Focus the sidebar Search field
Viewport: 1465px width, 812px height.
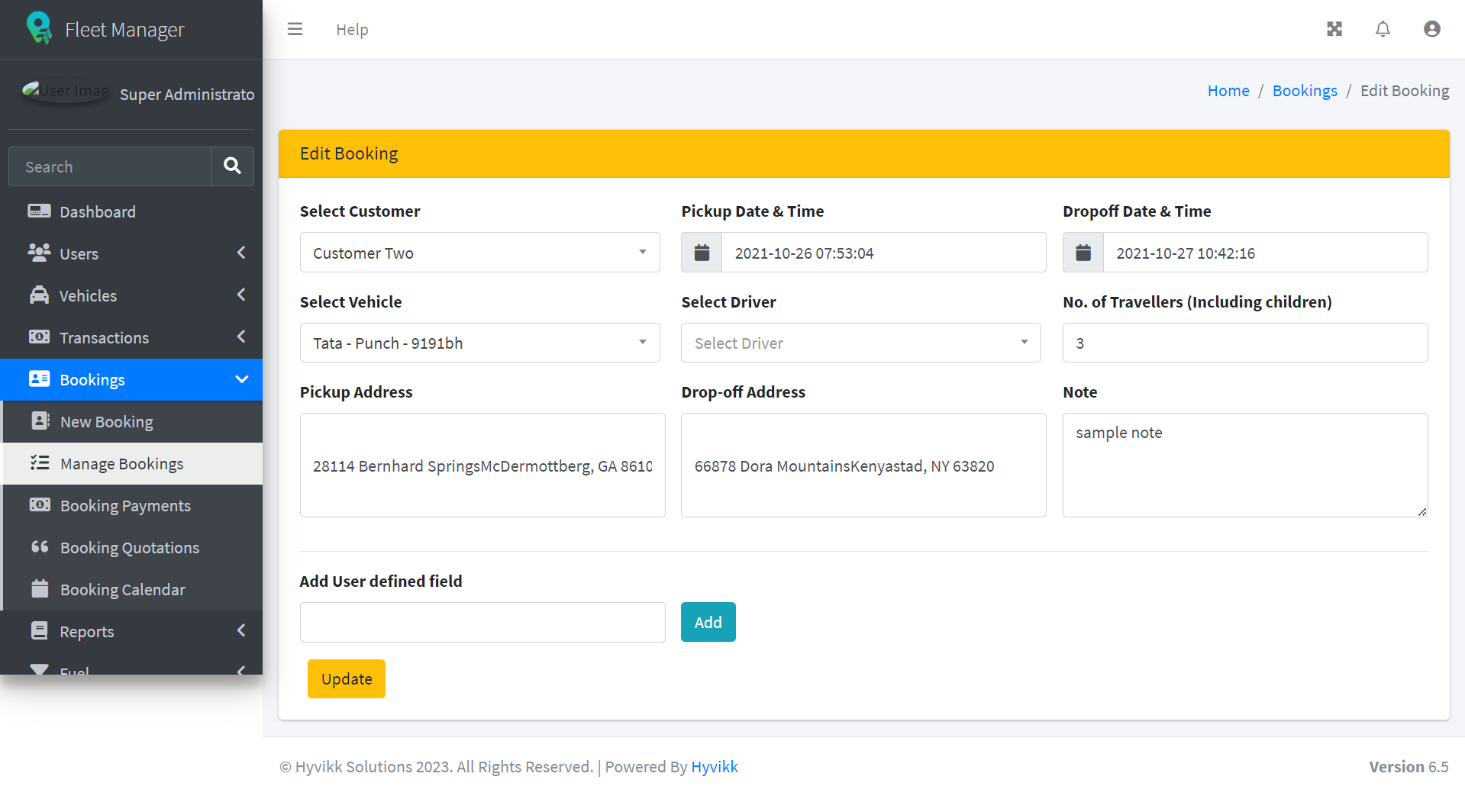pos(110,166)
